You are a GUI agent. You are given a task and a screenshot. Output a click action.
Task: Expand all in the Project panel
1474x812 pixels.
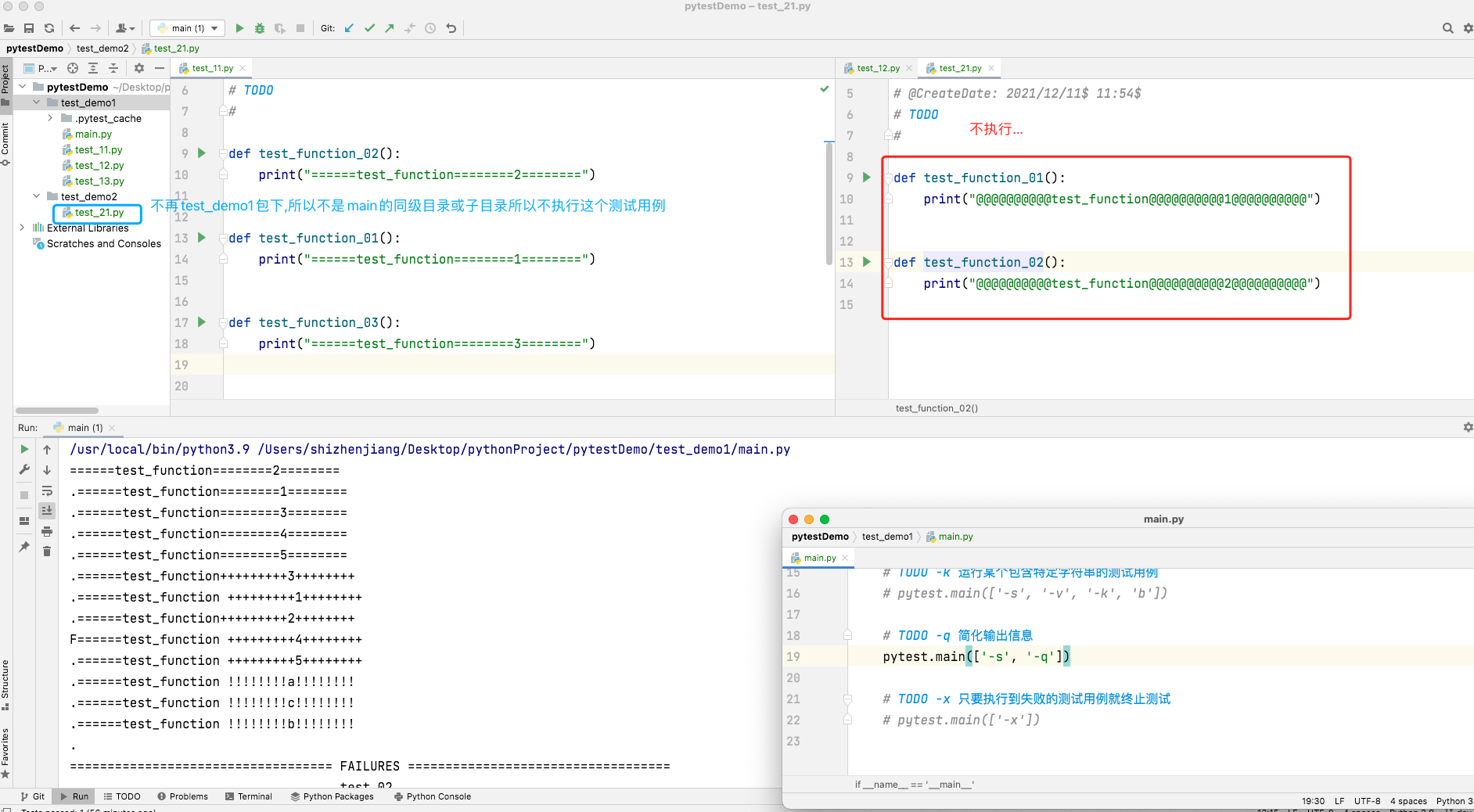[93, 68]
